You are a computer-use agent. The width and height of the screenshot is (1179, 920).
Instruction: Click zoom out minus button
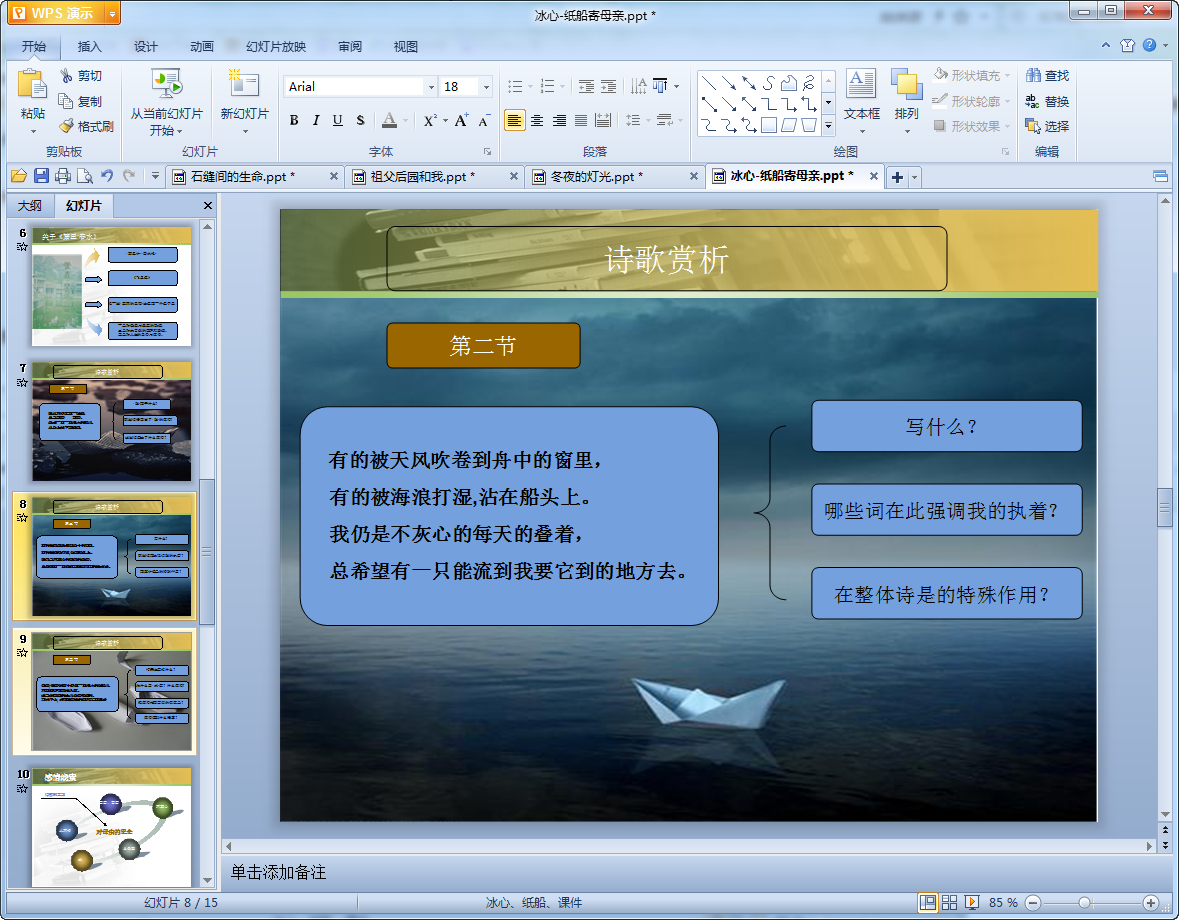pyautogui.click(x=1033, y=903)
